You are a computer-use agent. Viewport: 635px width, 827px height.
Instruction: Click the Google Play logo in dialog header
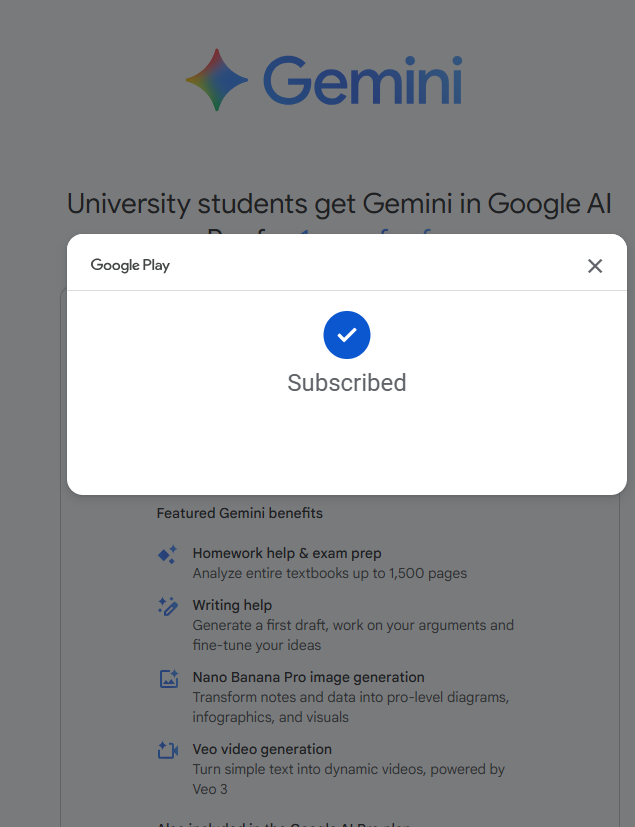click(x=130, y=265)
